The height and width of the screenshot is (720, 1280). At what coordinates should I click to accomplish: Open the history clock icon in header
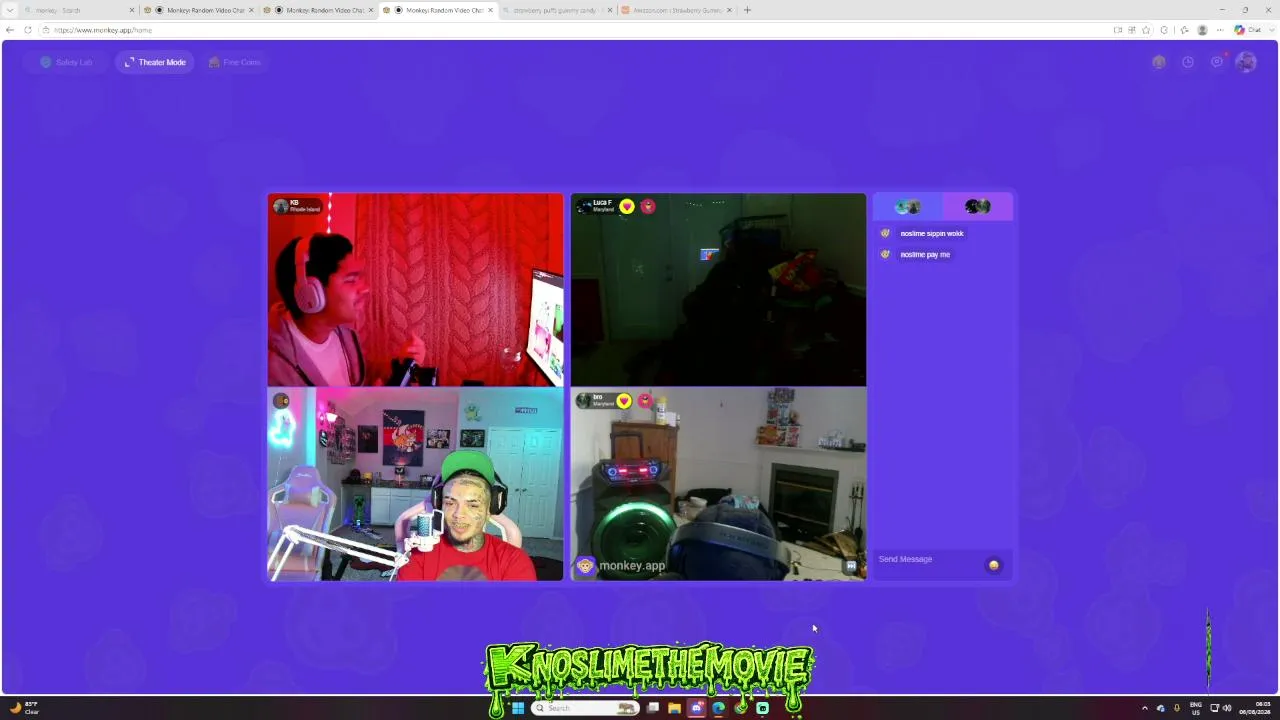coord(1187,62)
